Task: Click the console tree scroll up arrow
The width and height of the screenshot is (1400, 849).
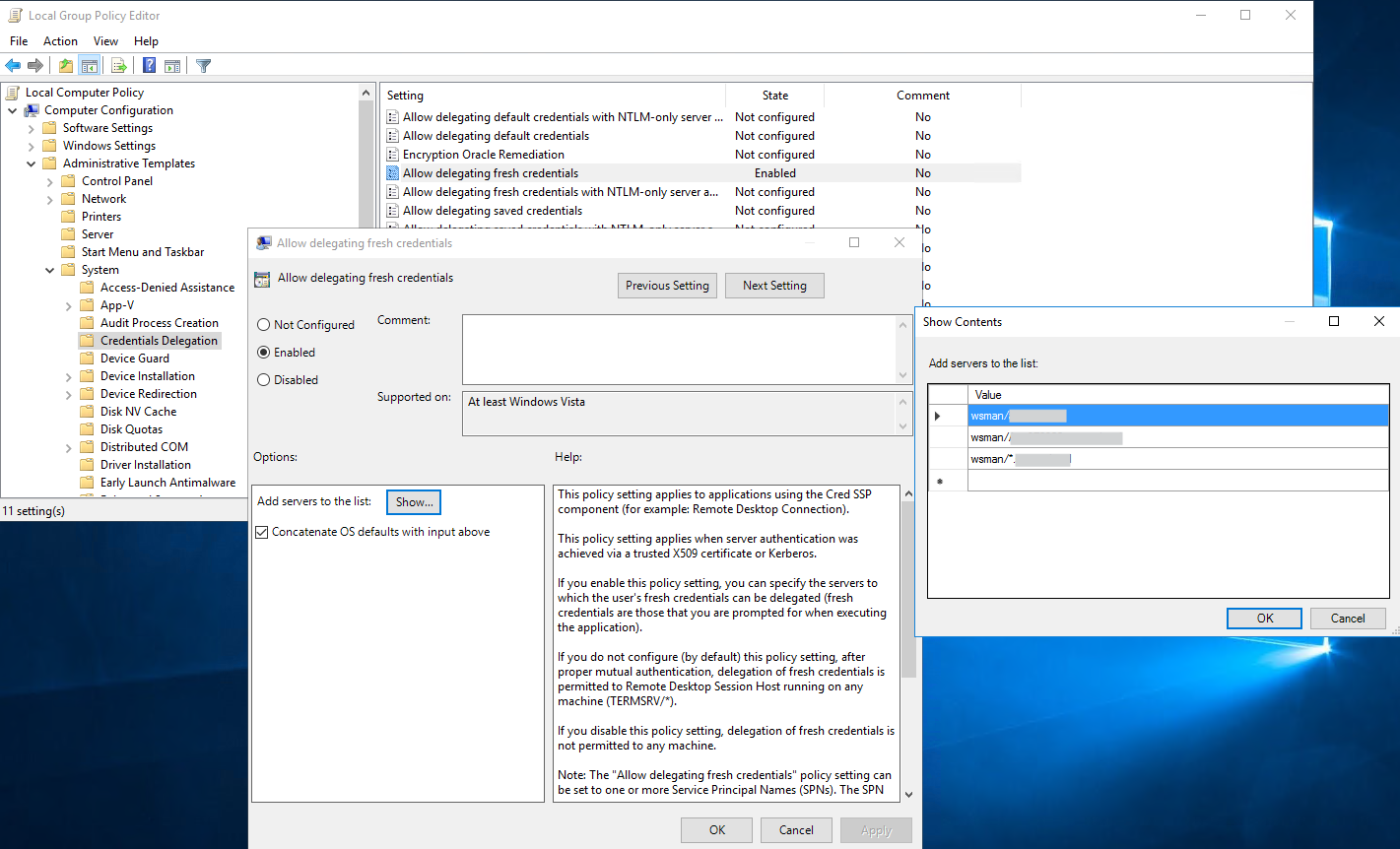Action: 367,94
